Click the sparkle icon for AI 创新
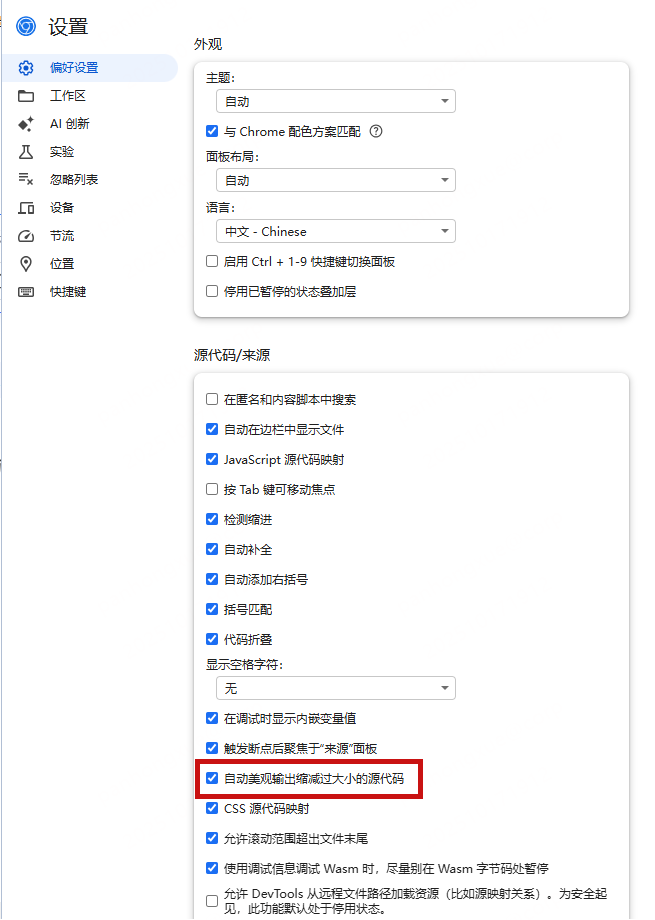This screenshot has width=655, height=920. (x=27, y=124)
